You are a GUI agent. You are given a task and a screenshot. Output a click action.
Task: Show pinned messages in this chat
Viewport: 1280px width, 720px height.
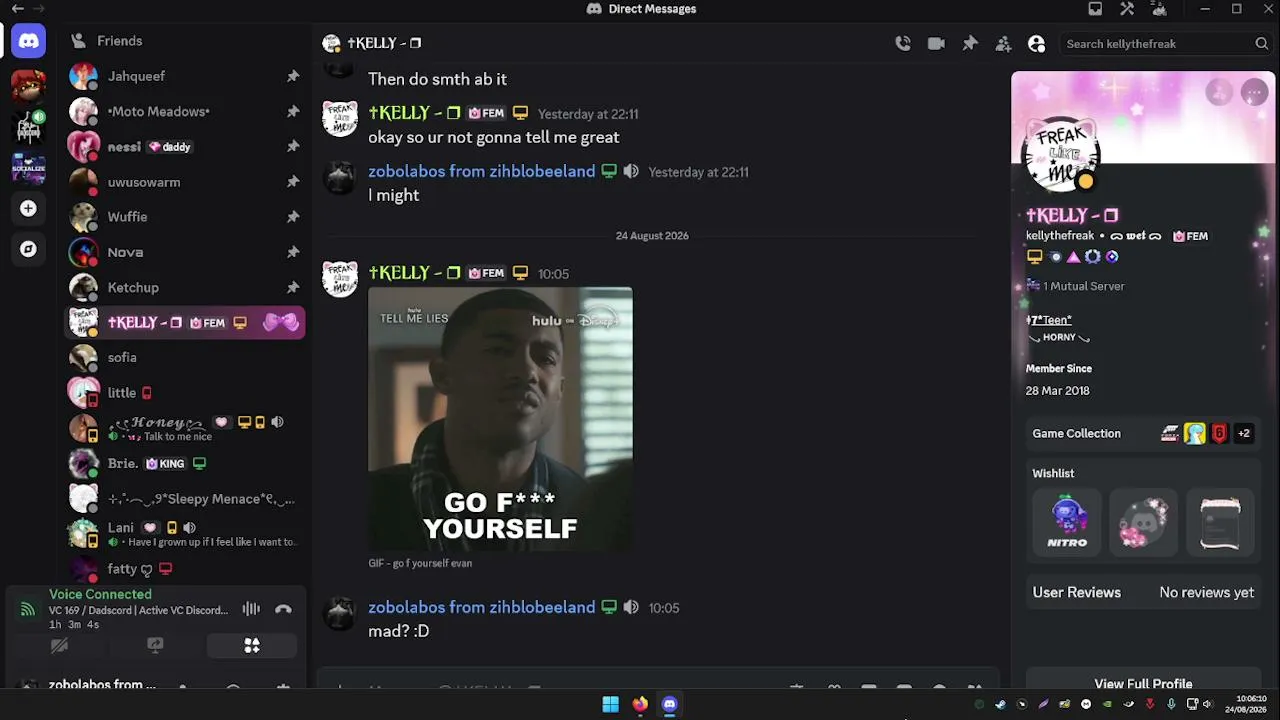(x=970, y=43)
